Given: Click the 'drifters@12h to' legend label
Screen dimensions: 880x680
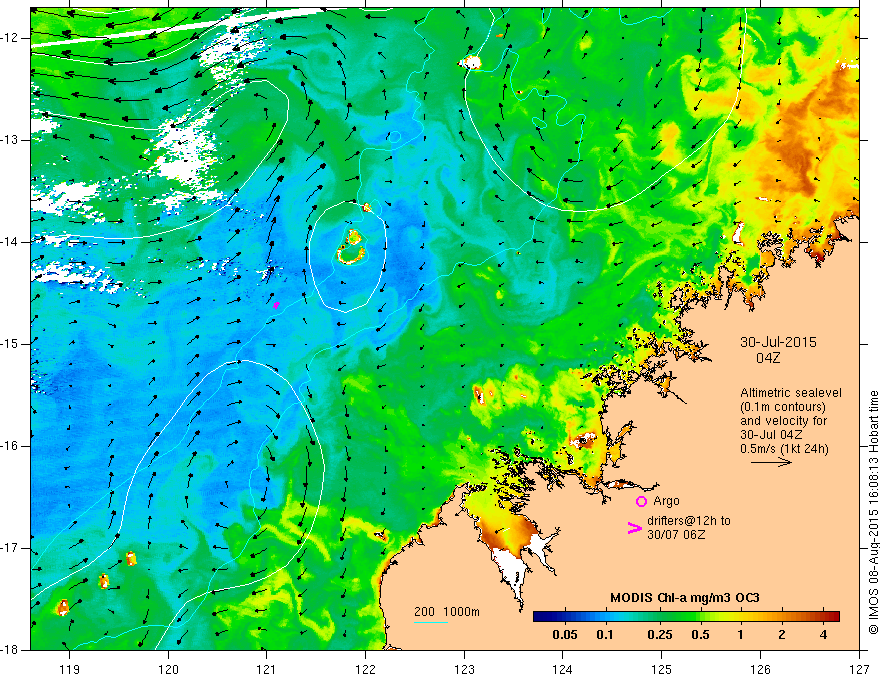Looking at the screenshot, I should click(689, 521).
